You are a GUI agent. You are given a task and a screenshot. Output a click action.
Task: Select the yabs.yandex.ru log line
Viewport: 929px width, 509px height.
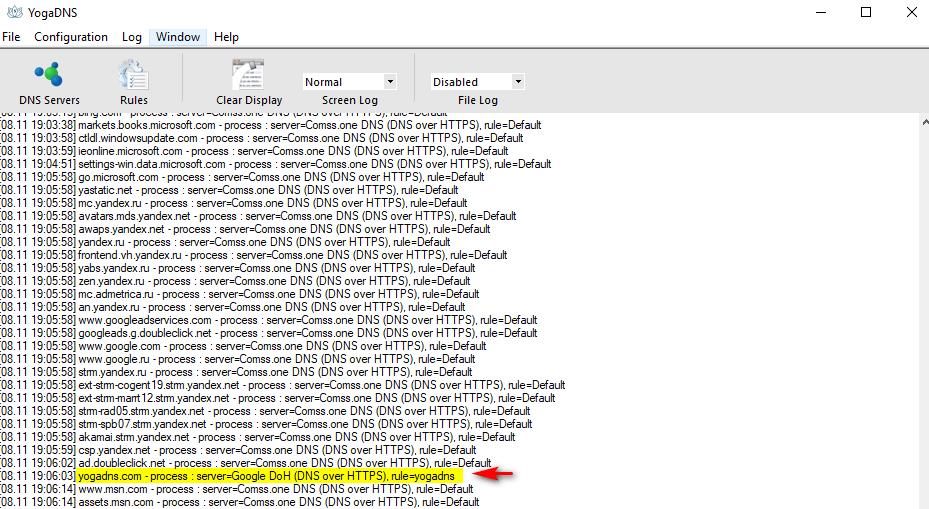pyautogui.click(x=238, y=268)
